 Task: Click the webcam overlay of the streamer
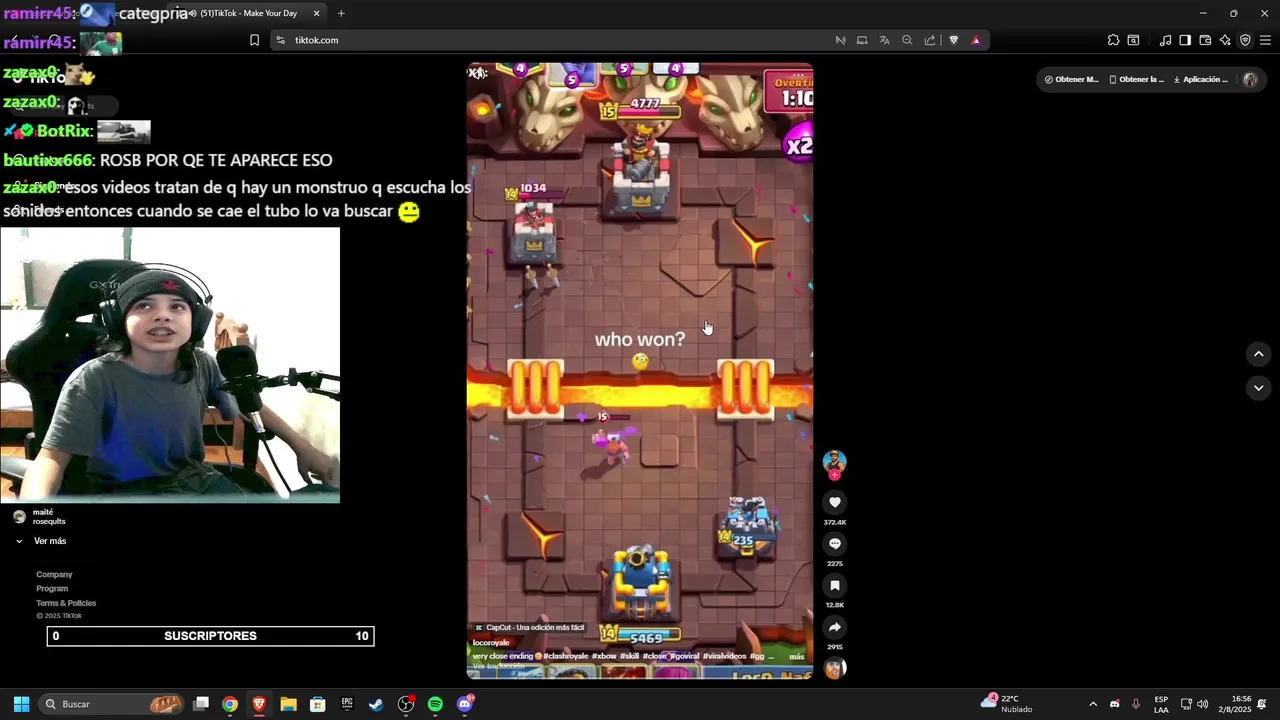pyautogui.click(x=170, y=365)
